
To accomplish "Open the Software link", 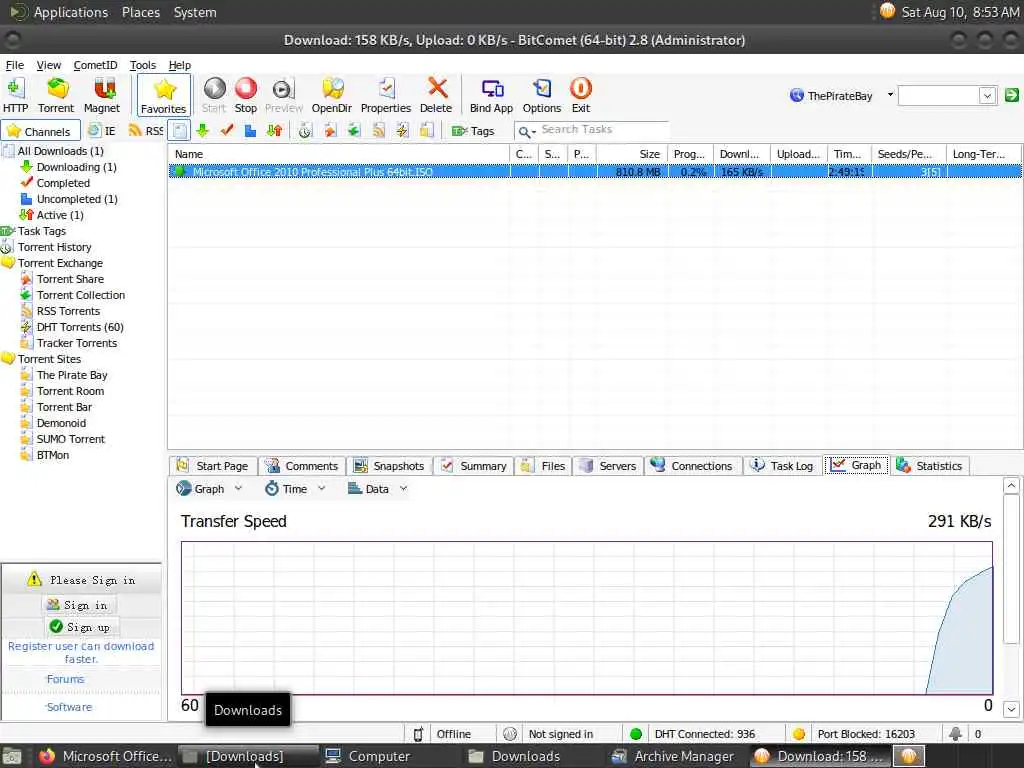I will (x=69, y=707).
